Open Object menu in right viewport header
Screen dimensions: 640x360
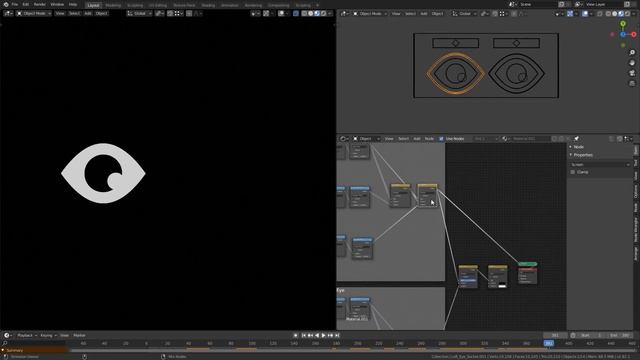(x=437, y=13)
